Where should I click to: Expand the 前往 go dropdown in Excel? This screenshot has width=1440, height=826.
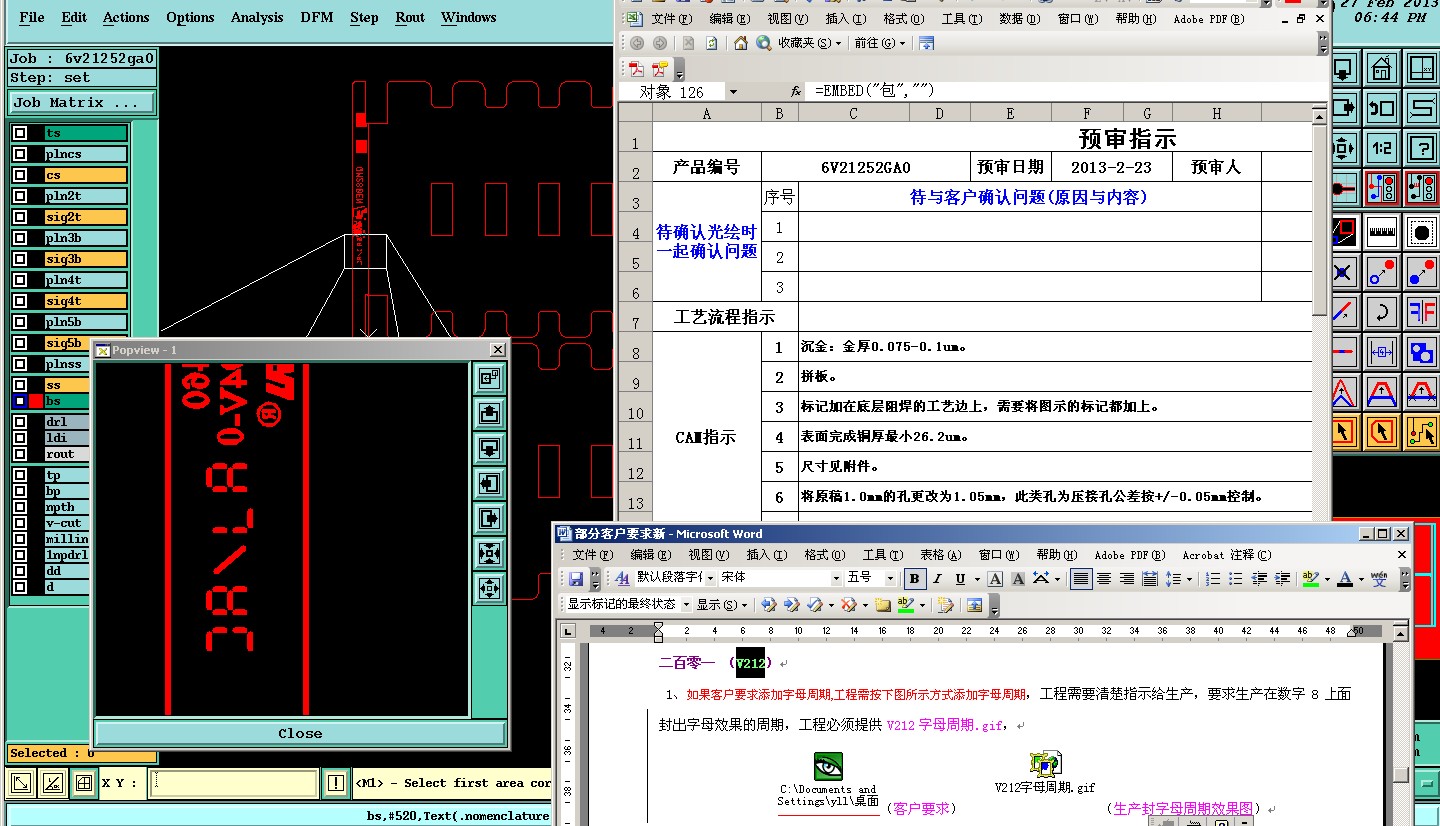point(880,43)
